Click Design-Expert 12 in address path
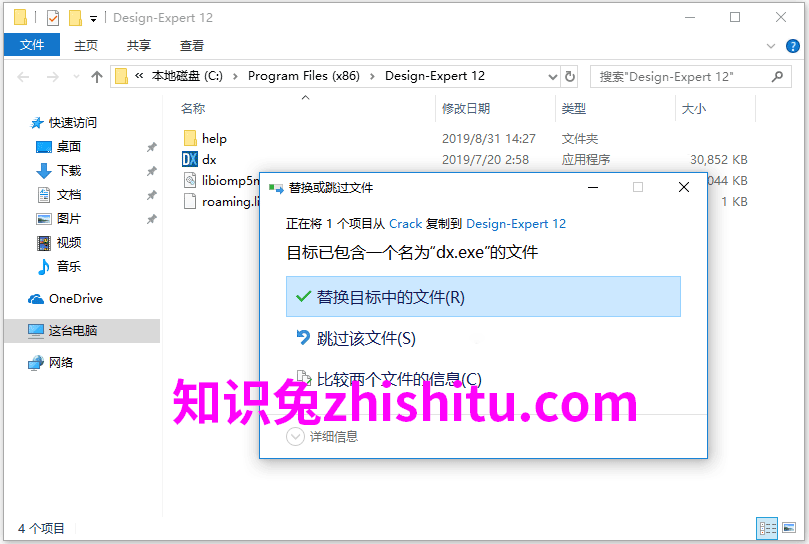This screenshot has height=544, width=809. pos(434,76)
